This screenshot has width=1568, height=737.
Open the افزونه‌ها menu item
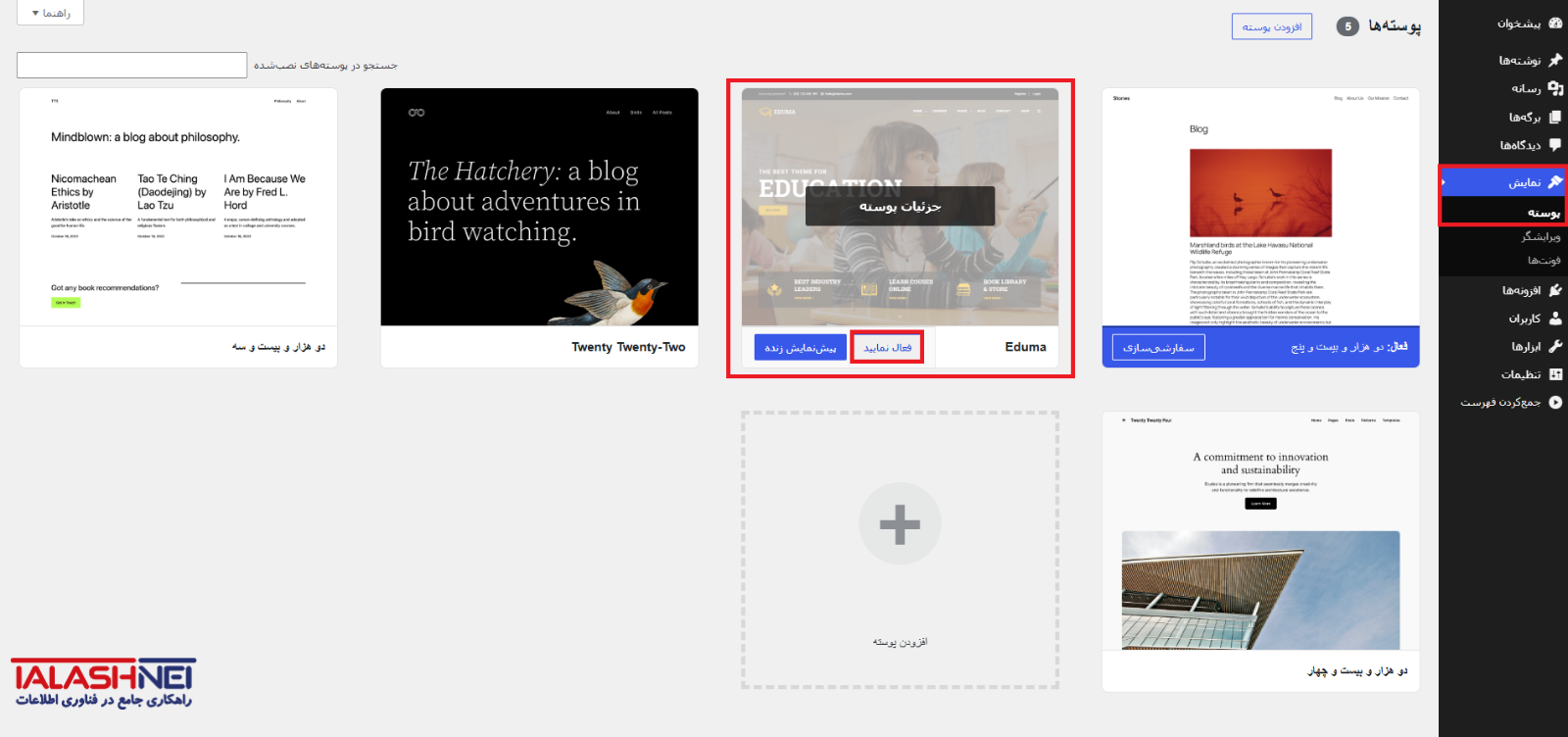click(1503, 290)
